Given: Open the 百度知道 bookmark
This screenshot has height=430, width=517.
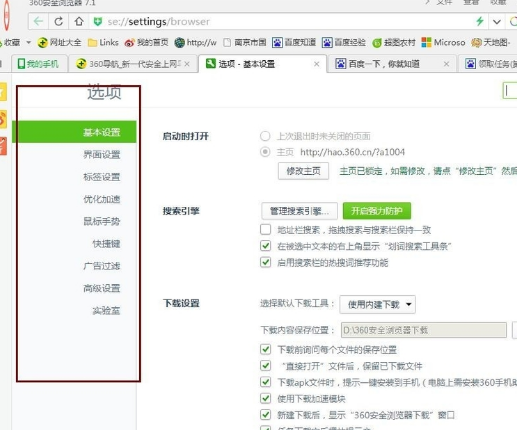Looking at the screenshot, I should (x=294, y=43).
